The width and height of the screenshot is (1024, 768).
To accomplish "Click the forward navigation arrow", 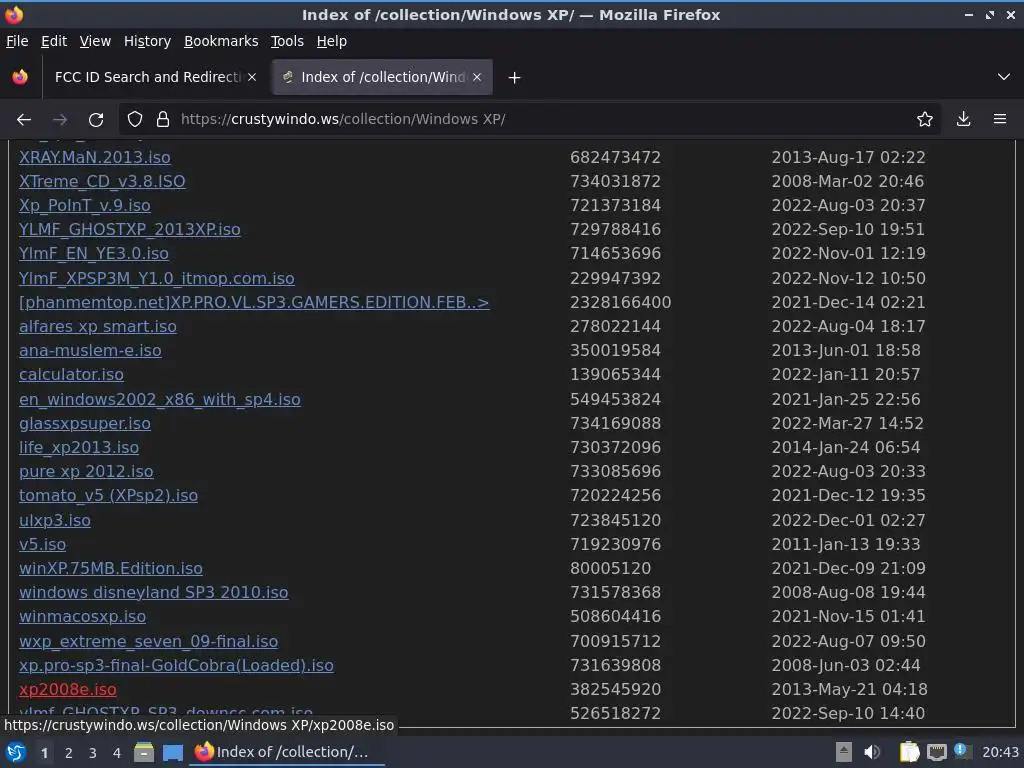I will (60, 120).
